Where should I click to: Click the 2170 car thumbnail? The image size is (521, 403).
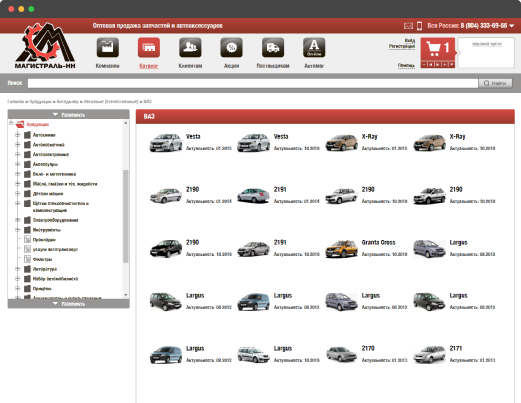pos(341,354)
